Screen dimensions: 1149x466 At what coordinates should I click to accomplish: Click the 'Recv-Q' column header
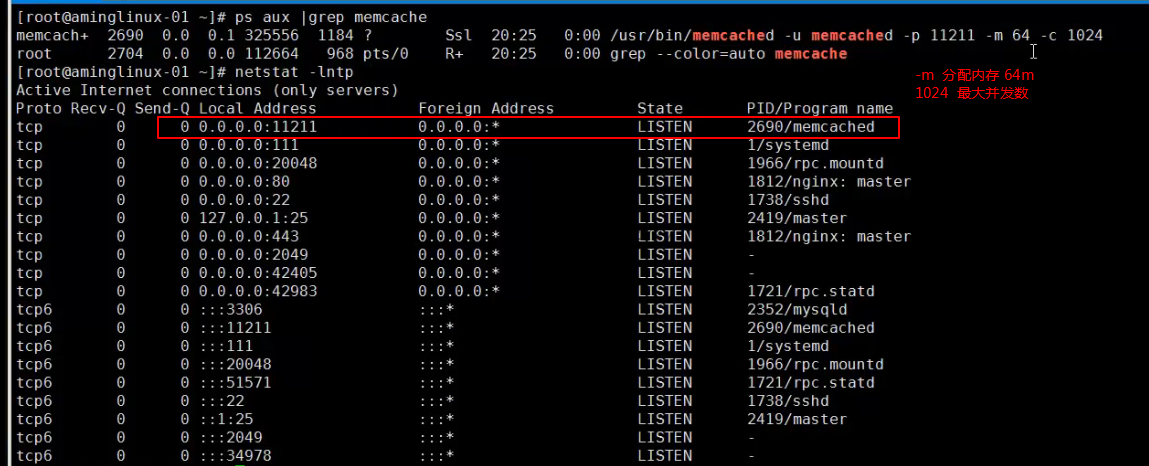pos(97,108)
